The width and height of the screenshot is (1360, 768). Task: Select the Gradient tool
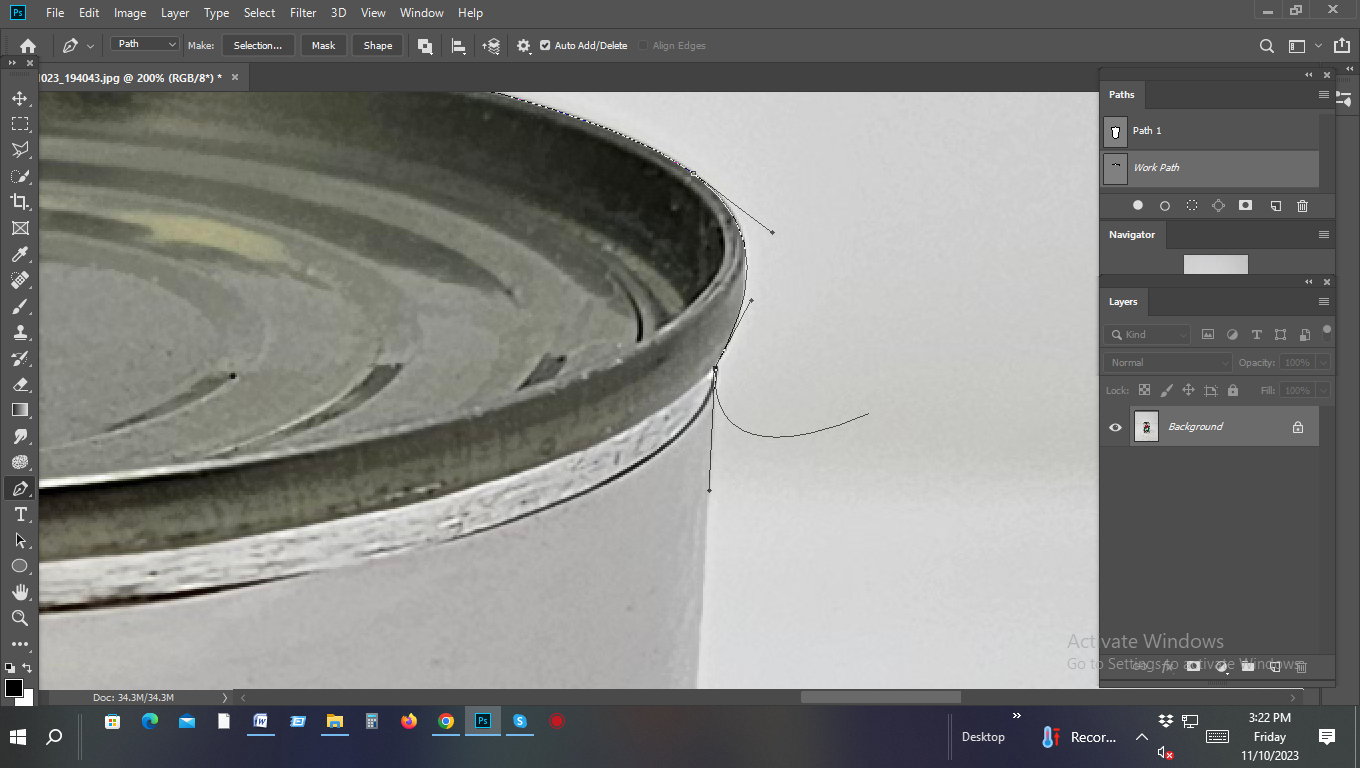click(x=19, y=410)
